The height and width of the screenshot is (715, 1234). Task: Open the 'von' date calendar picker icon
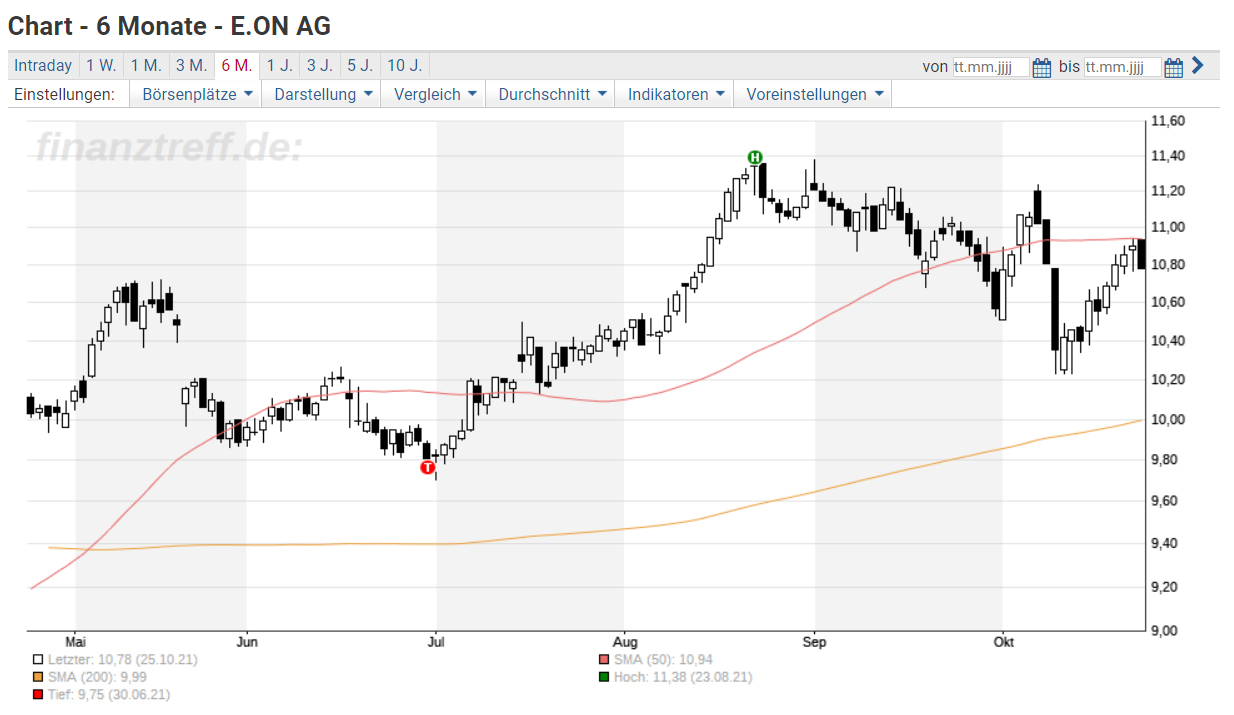click(1041, 67)
